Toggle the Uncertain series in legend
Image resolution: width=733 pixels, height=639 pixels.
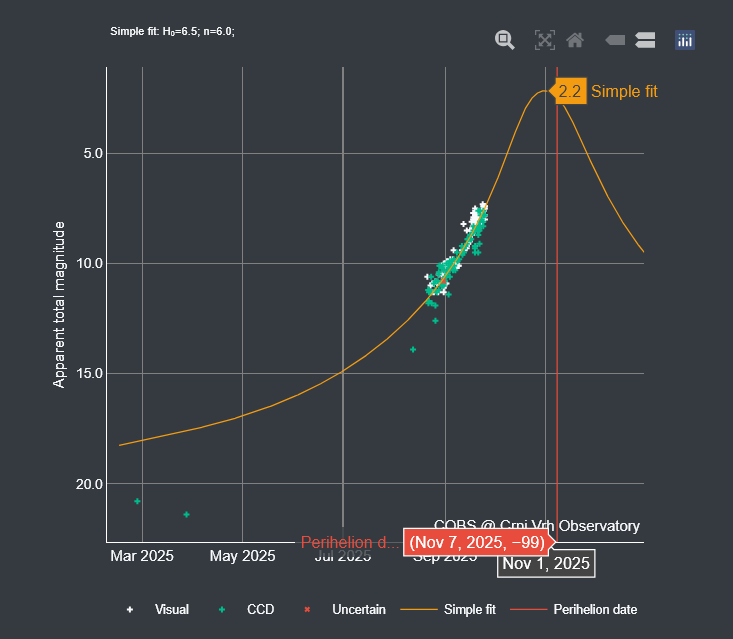click(x=359, y=609)
